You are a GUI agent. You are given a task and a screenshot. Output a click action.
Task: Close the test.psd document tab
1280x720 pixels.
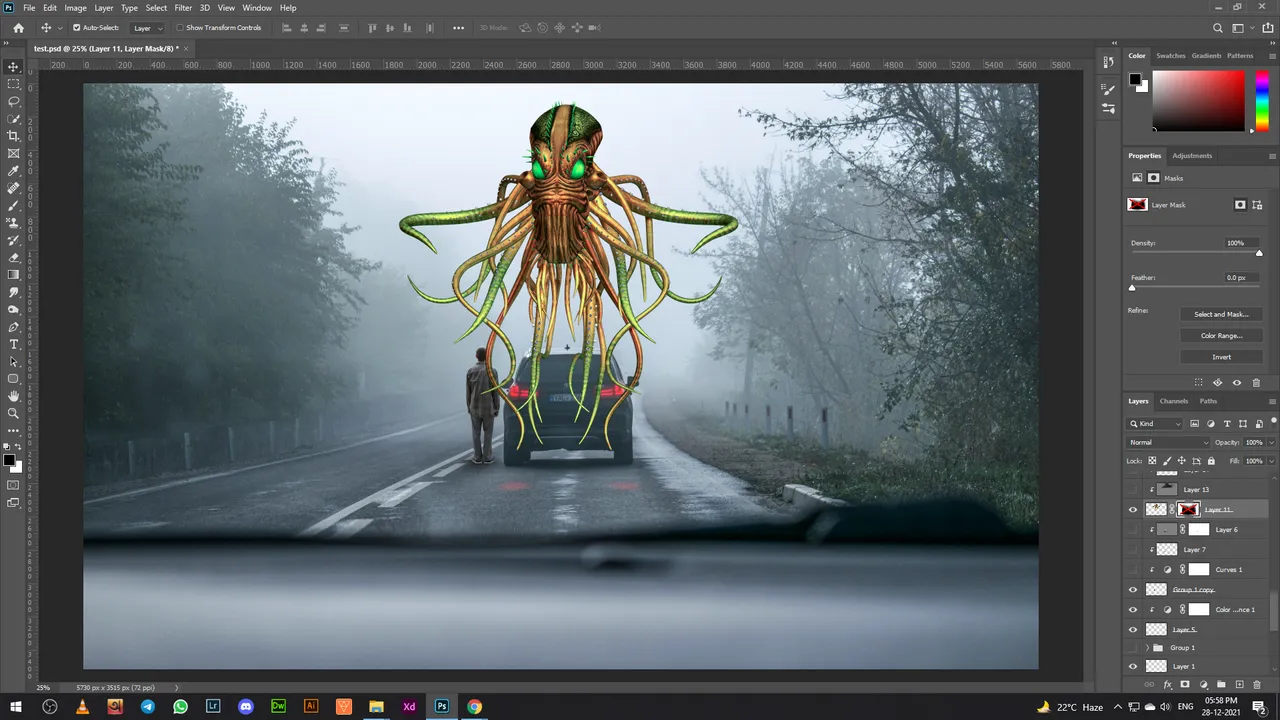coord(186,48)
